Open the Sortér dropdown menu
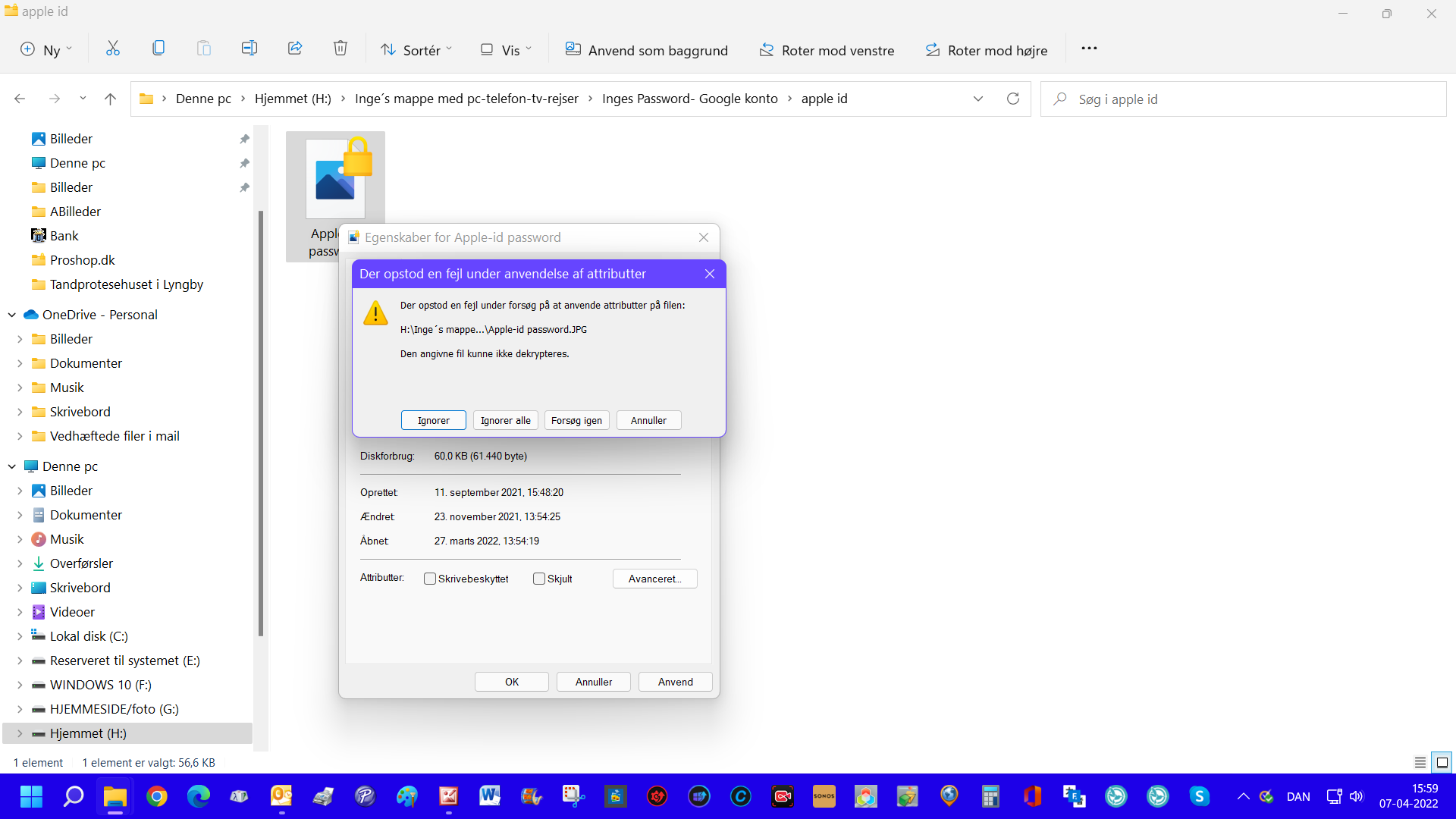 pyautogui.click(x=416, y=50)
